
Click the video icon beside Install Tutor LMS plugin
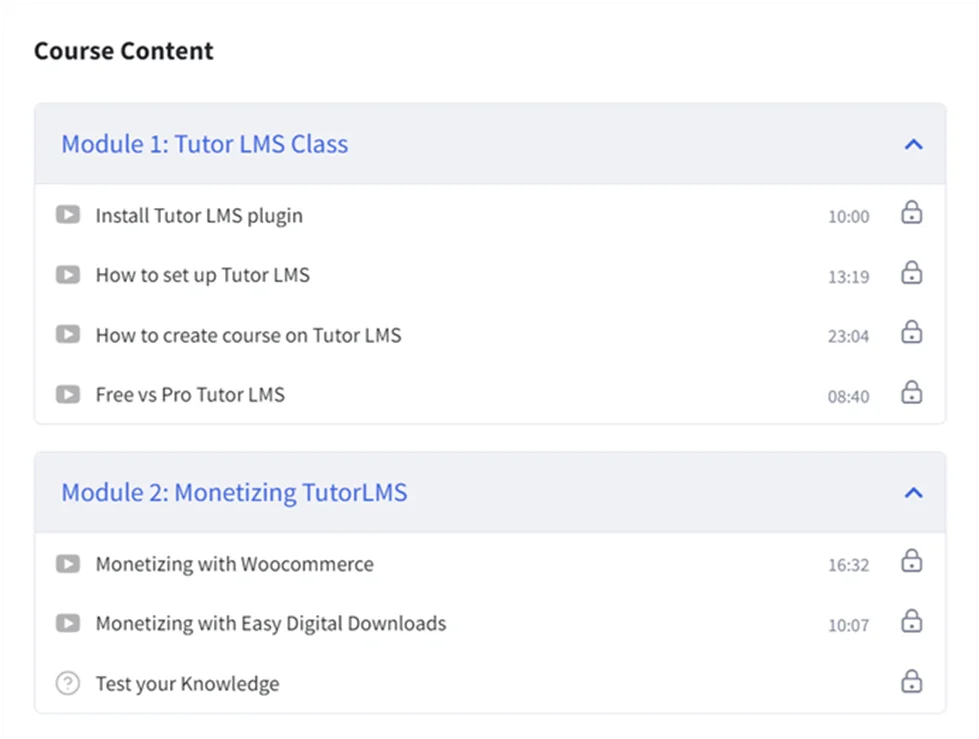67,214
